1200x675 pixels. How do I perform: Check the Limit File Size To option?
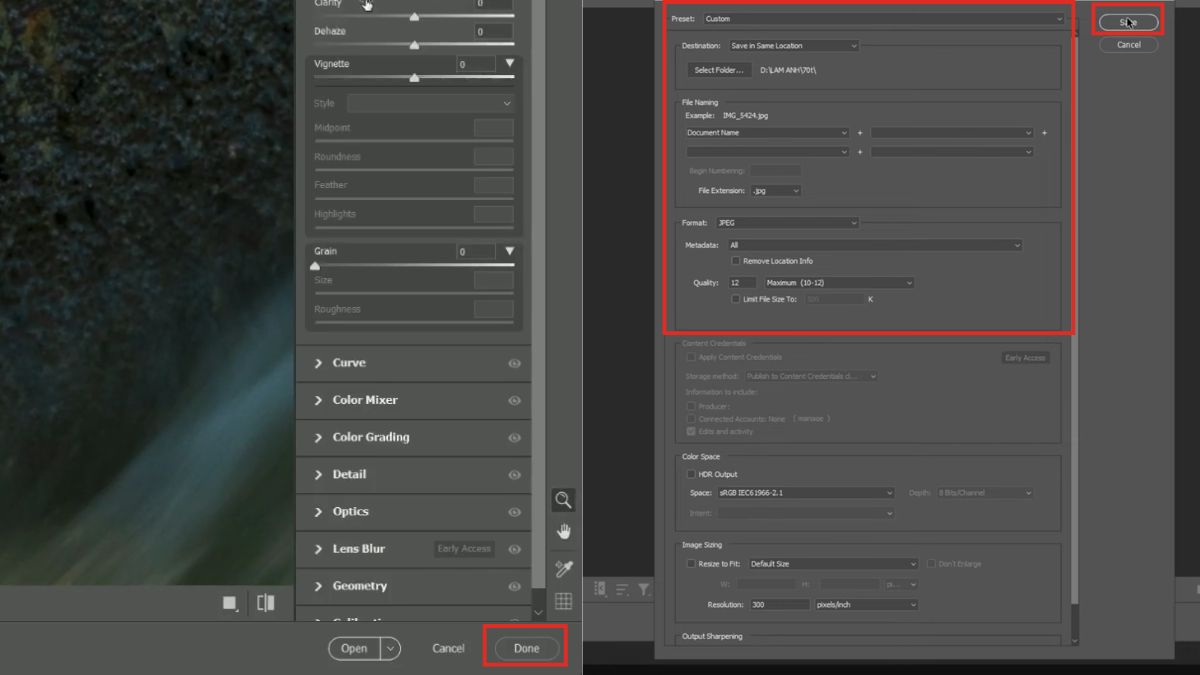point(735,299)
